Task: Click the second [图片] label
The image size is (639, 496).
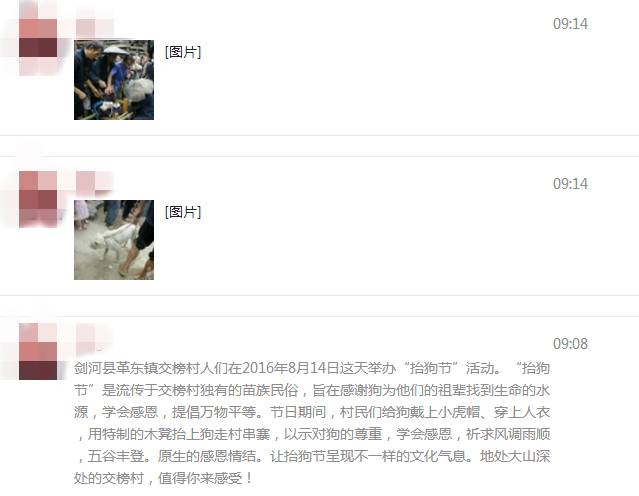Action: click(183, 212)
